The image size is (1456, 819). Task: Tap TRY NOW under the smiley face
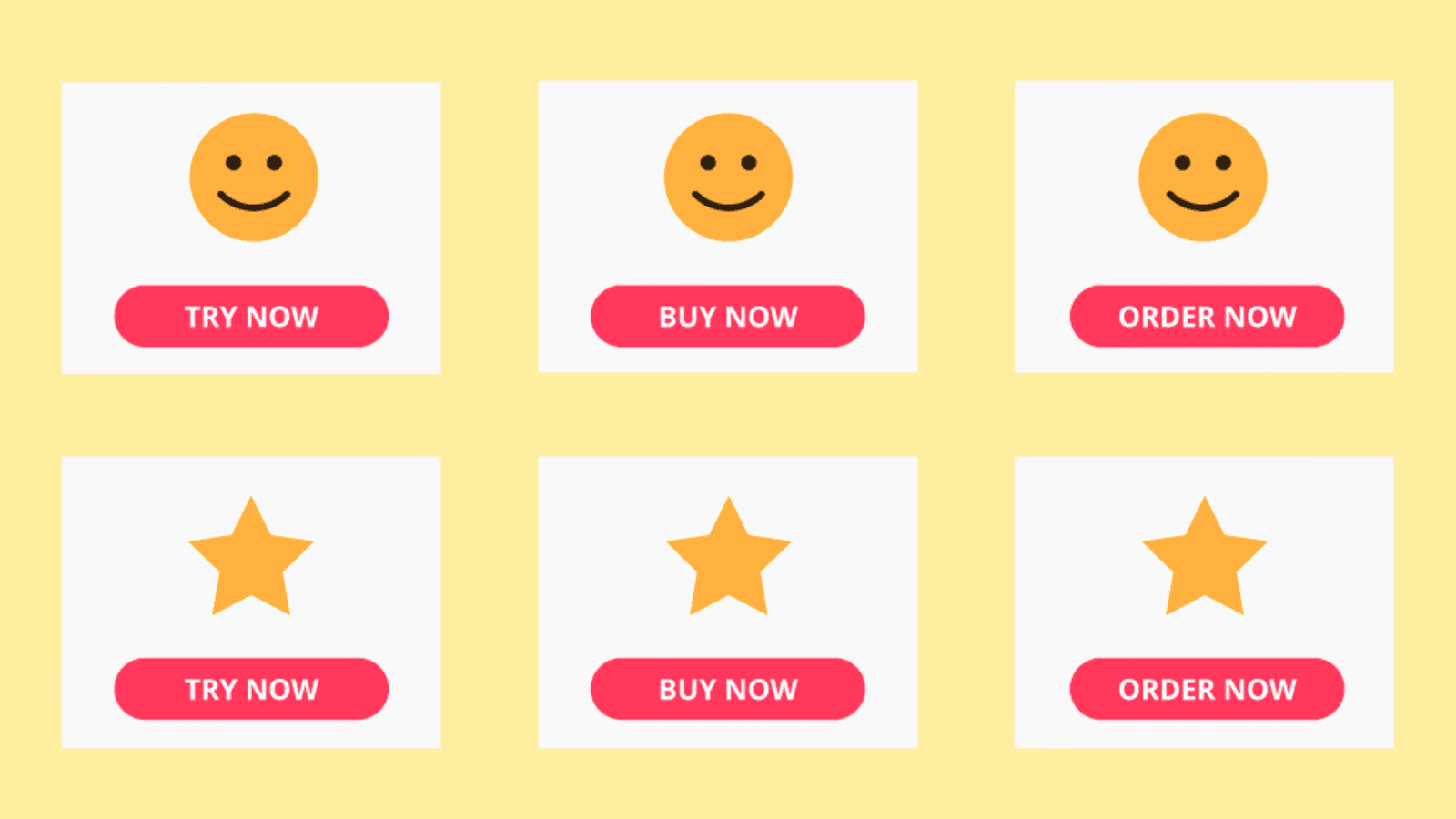pyautogui.click(x=251, y=316)
